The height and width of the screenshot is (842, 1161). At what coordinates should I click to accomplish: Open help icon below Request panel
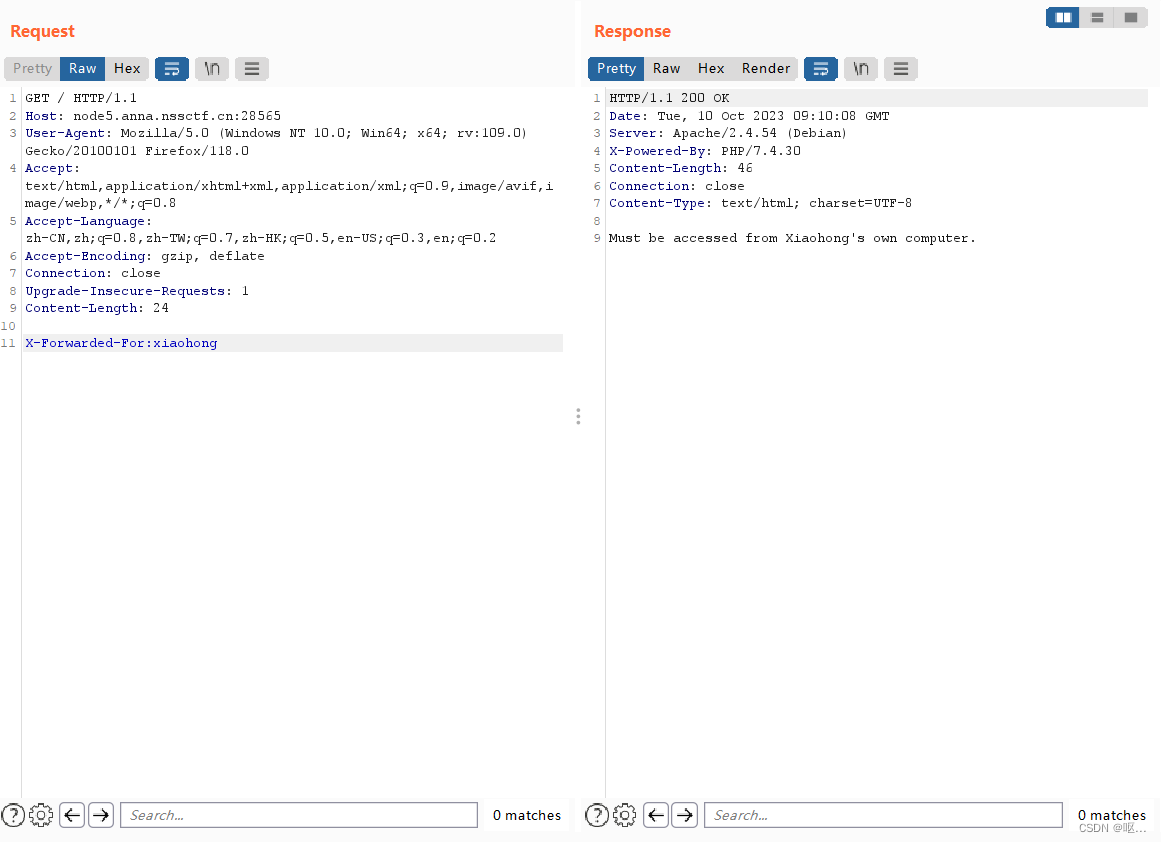coord(13,815)
